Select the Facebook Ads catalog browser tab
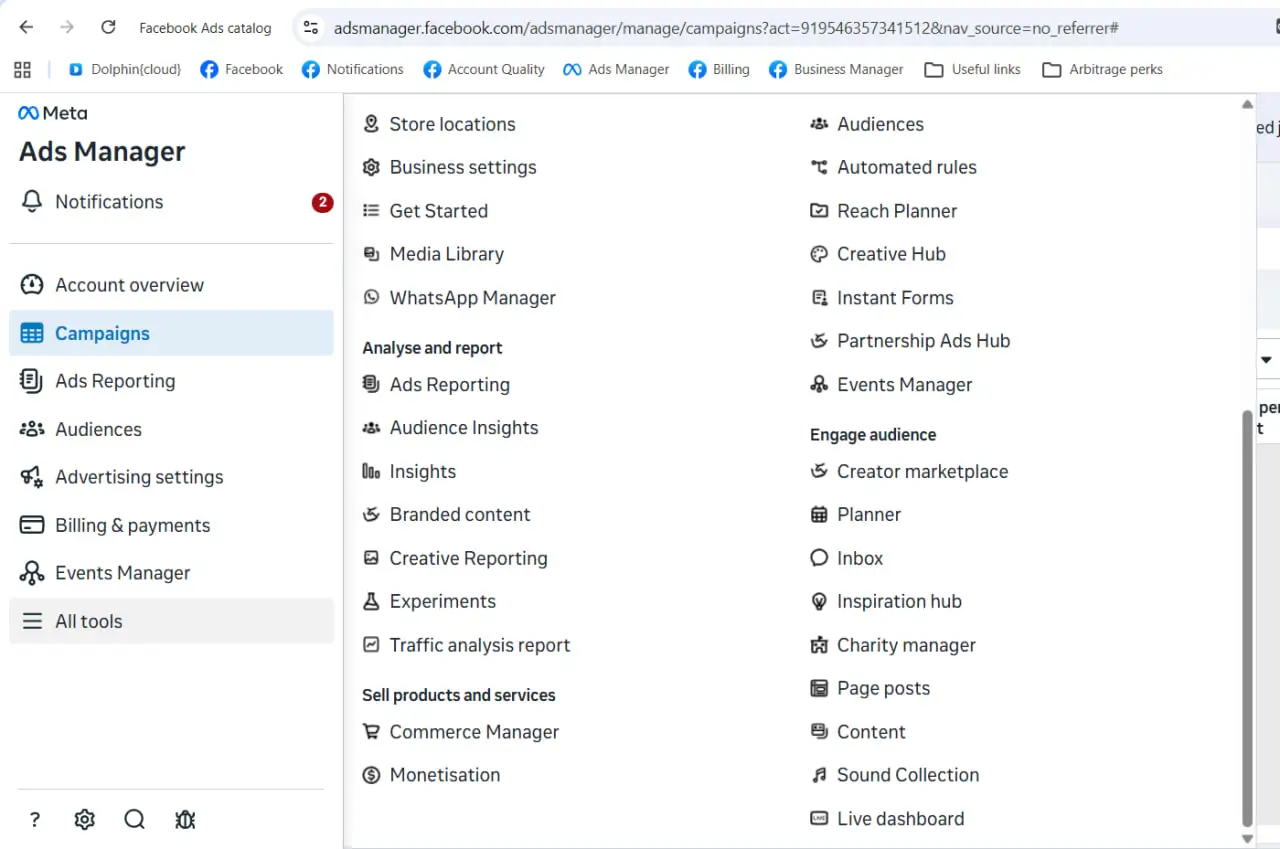This screenshot has height=849, width=1280. [205, 28]
